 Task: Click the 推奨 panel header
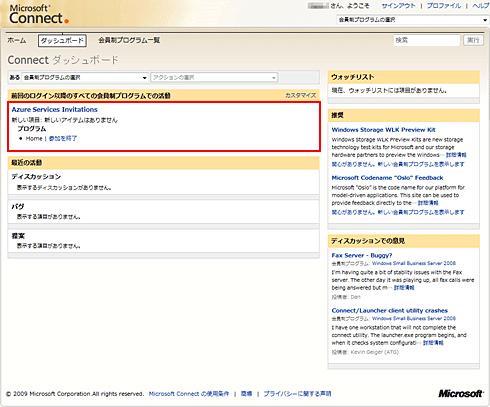coord(404,115)
